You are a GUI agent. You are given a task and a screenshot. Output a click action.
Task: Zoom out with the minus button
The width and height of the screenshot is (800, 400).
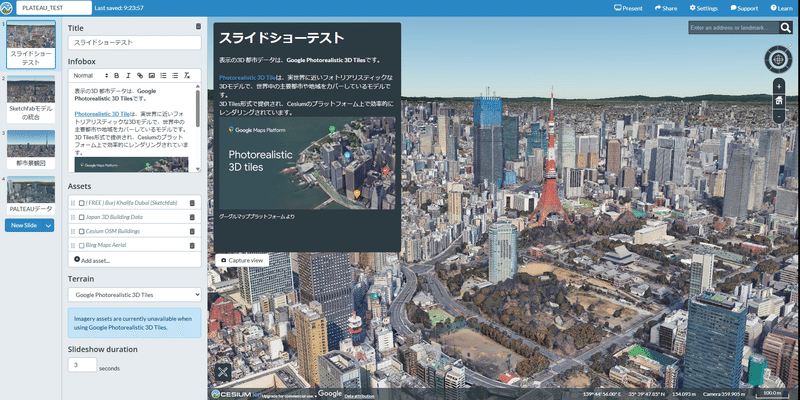coord(779,115)
